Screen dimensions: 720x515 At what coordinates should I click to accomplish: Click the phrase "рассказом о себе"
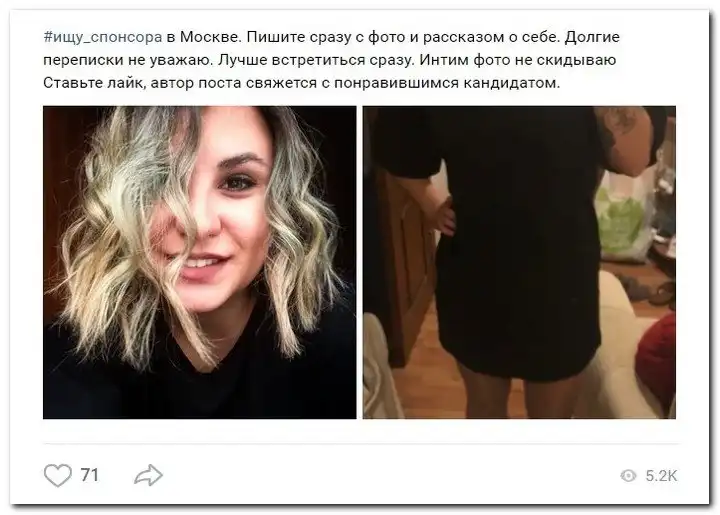point(491,37)
